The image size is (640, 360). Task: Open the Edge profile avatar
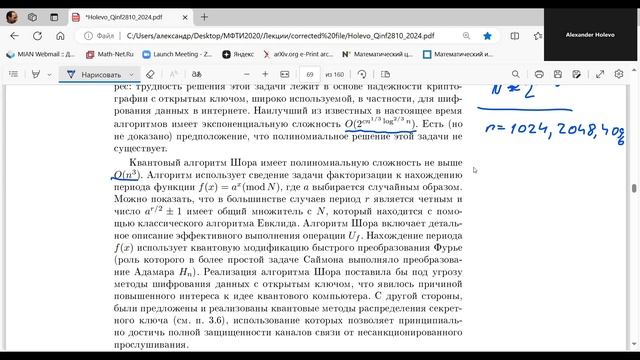[x=12, y=17]
